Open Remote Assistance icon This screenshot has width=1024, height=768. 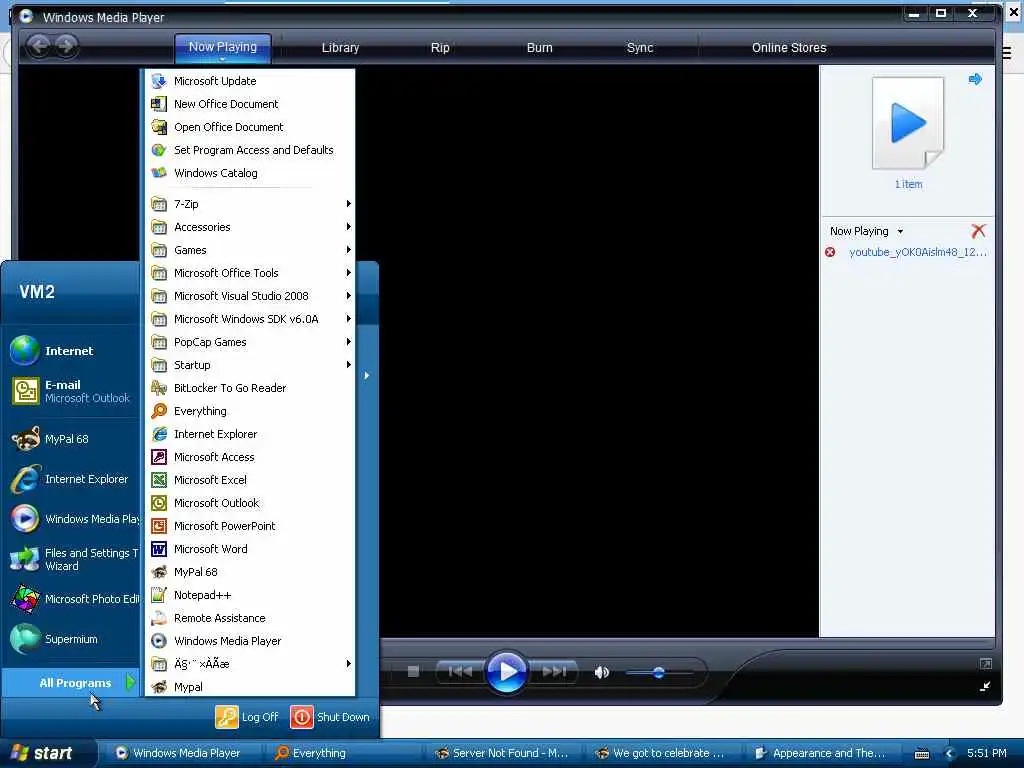click(159, 618)
